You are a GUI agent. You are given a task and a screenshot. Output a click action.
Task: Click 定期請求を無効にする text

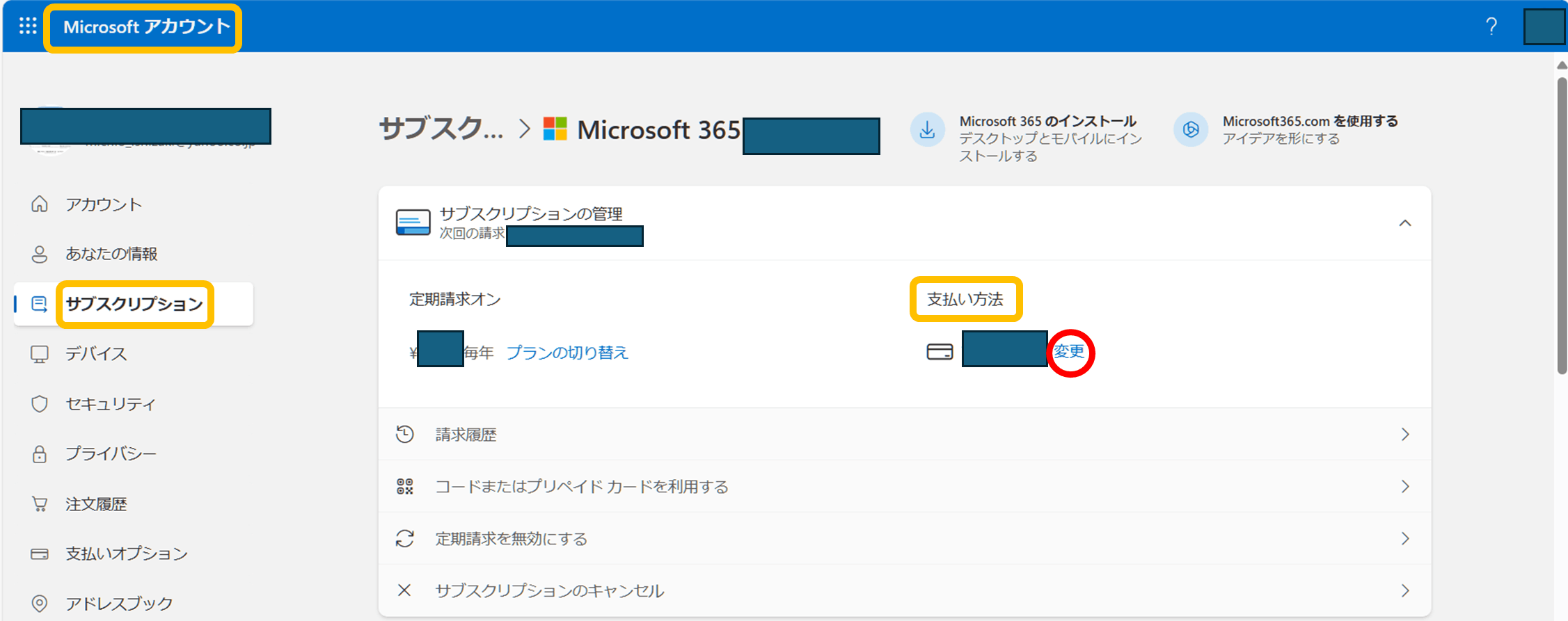[512, 539]
